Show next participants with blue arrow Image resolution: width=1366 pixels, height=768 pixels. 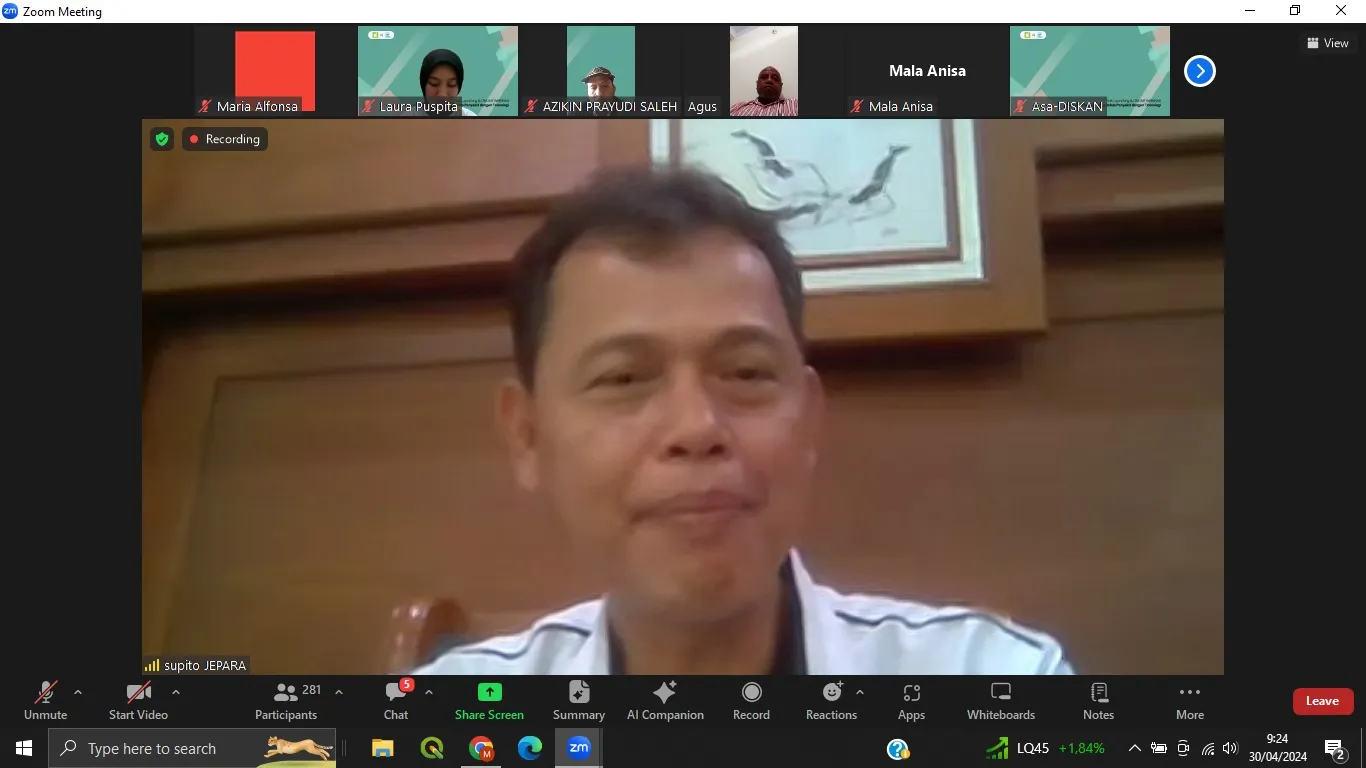[1199, 71]
